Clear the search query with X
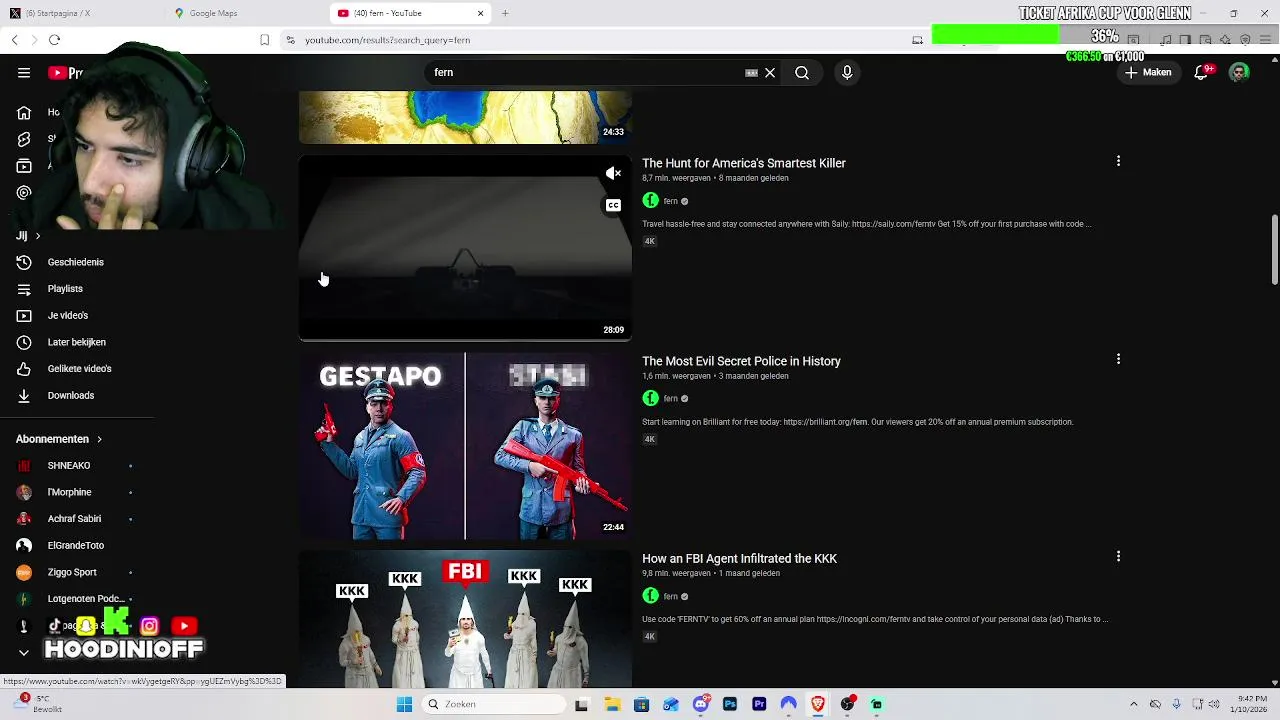 770,72
